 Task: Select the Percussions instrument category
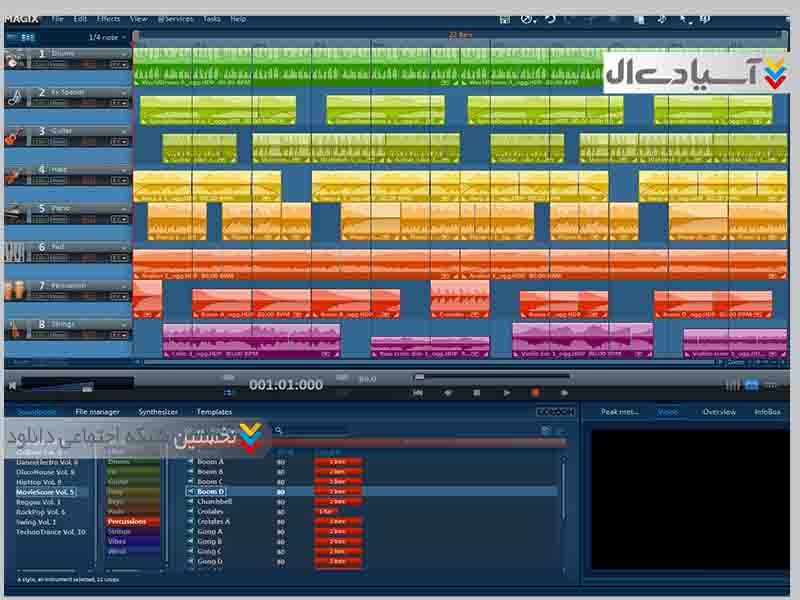pos(127,521)
